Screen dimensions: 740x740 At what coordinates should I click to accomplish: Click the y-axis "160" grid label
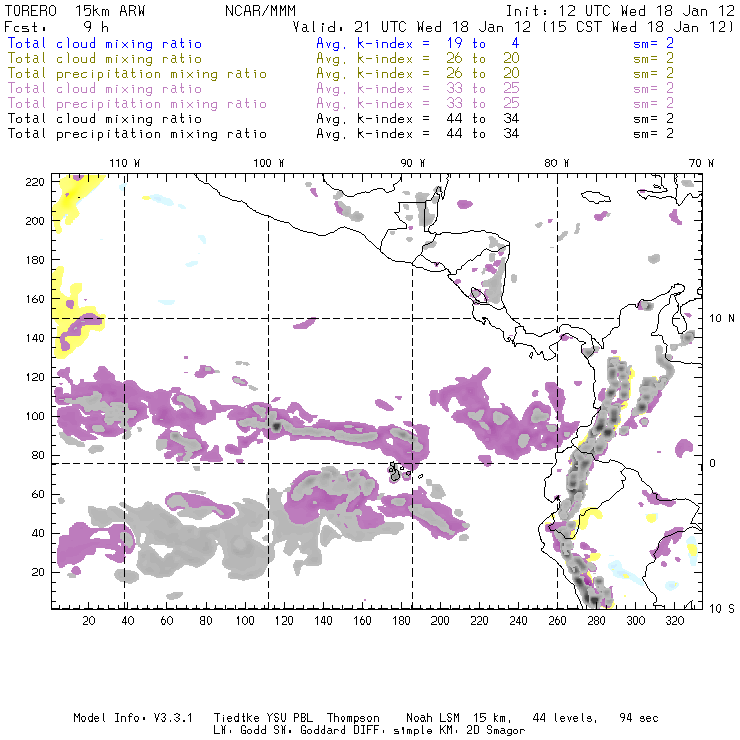(x=35, y=299)
